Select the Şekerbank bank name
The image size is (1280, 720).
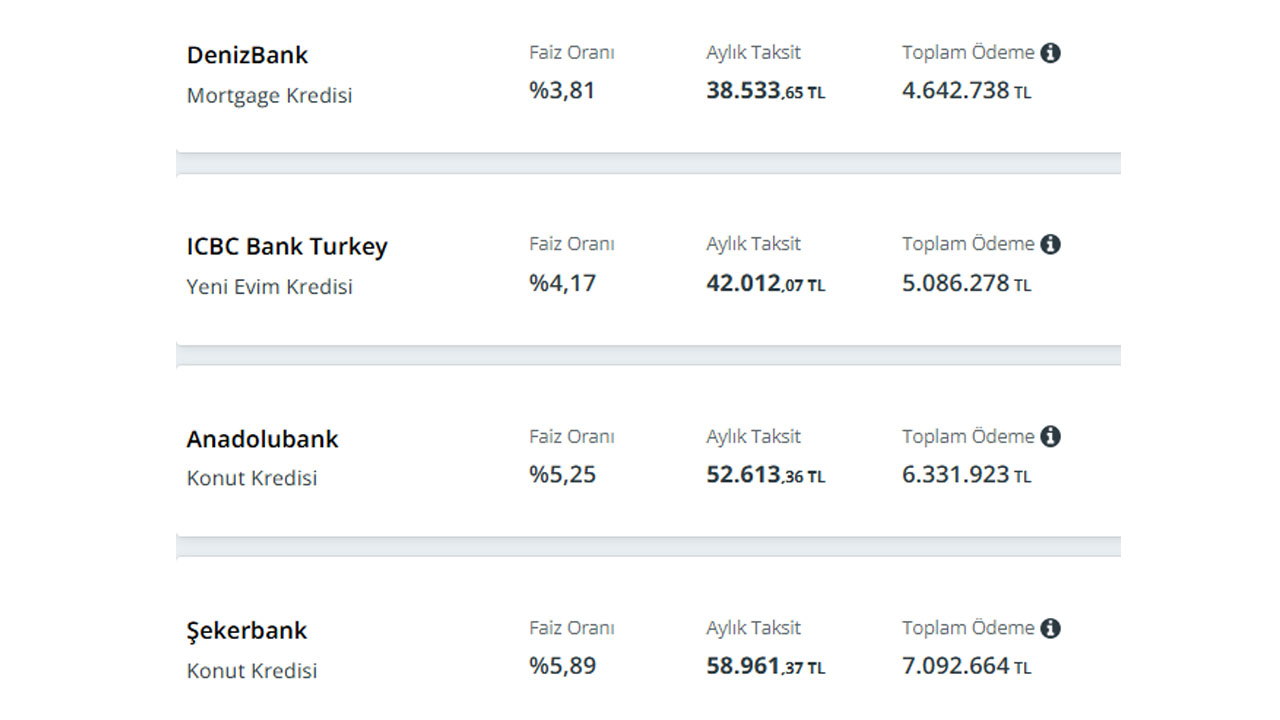(x=247, y=631)
